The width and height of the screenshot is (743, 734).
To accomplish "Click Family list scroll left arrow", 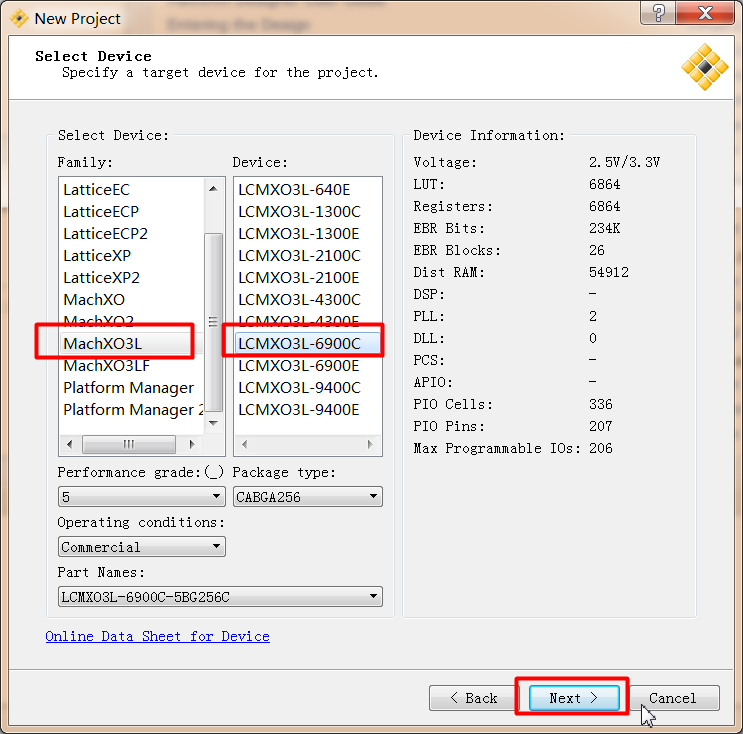I will point(70,444).
